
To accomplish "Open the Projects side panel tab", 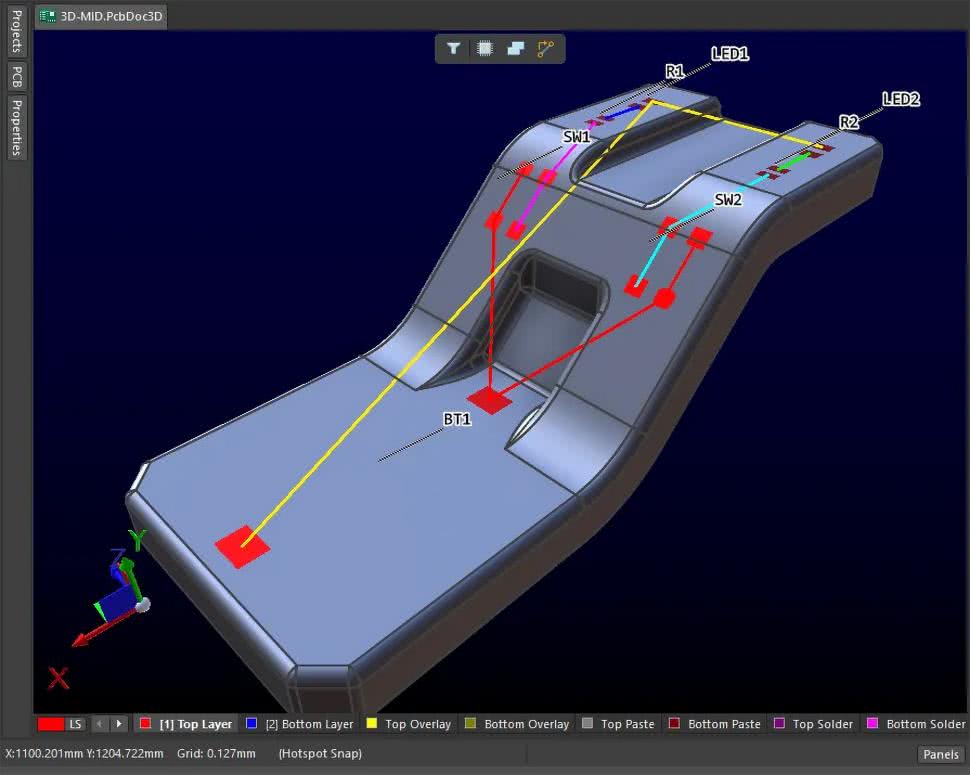I will (16, 32).
